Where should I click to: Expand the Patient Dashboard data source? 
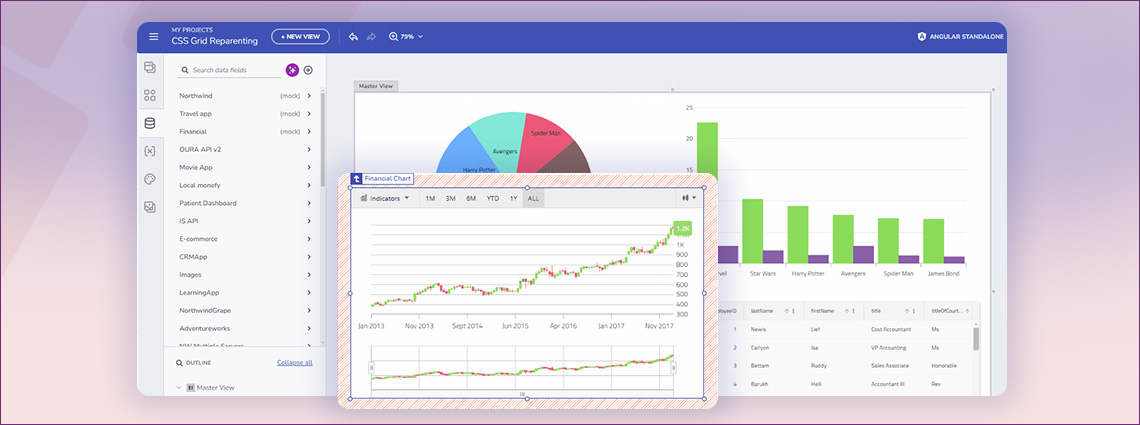click(309, 203)
